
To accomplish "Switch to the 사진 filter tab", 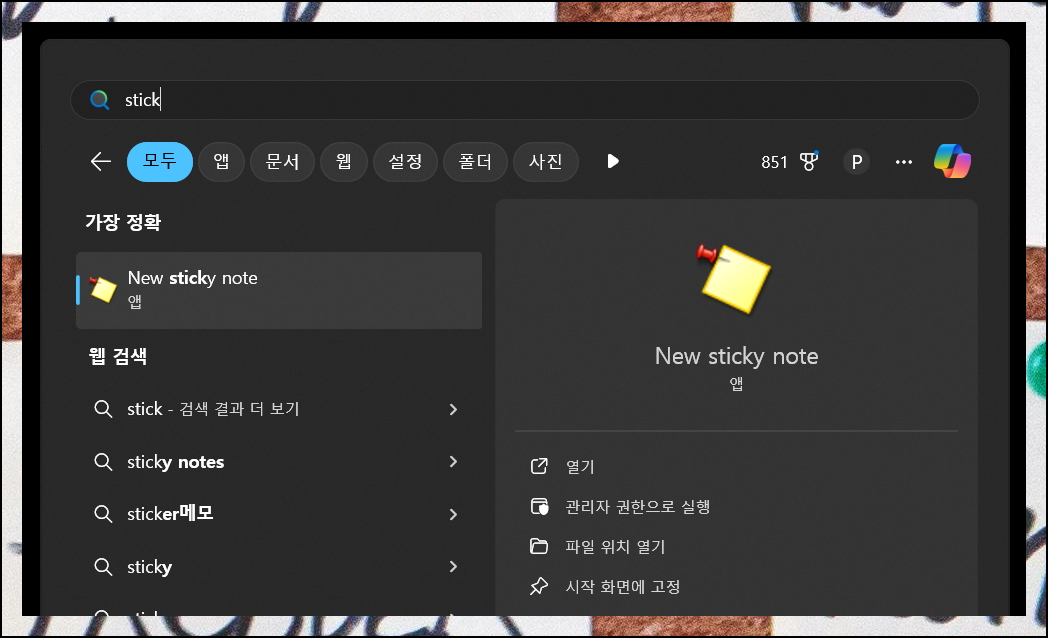I will click(x=545, y=162).
